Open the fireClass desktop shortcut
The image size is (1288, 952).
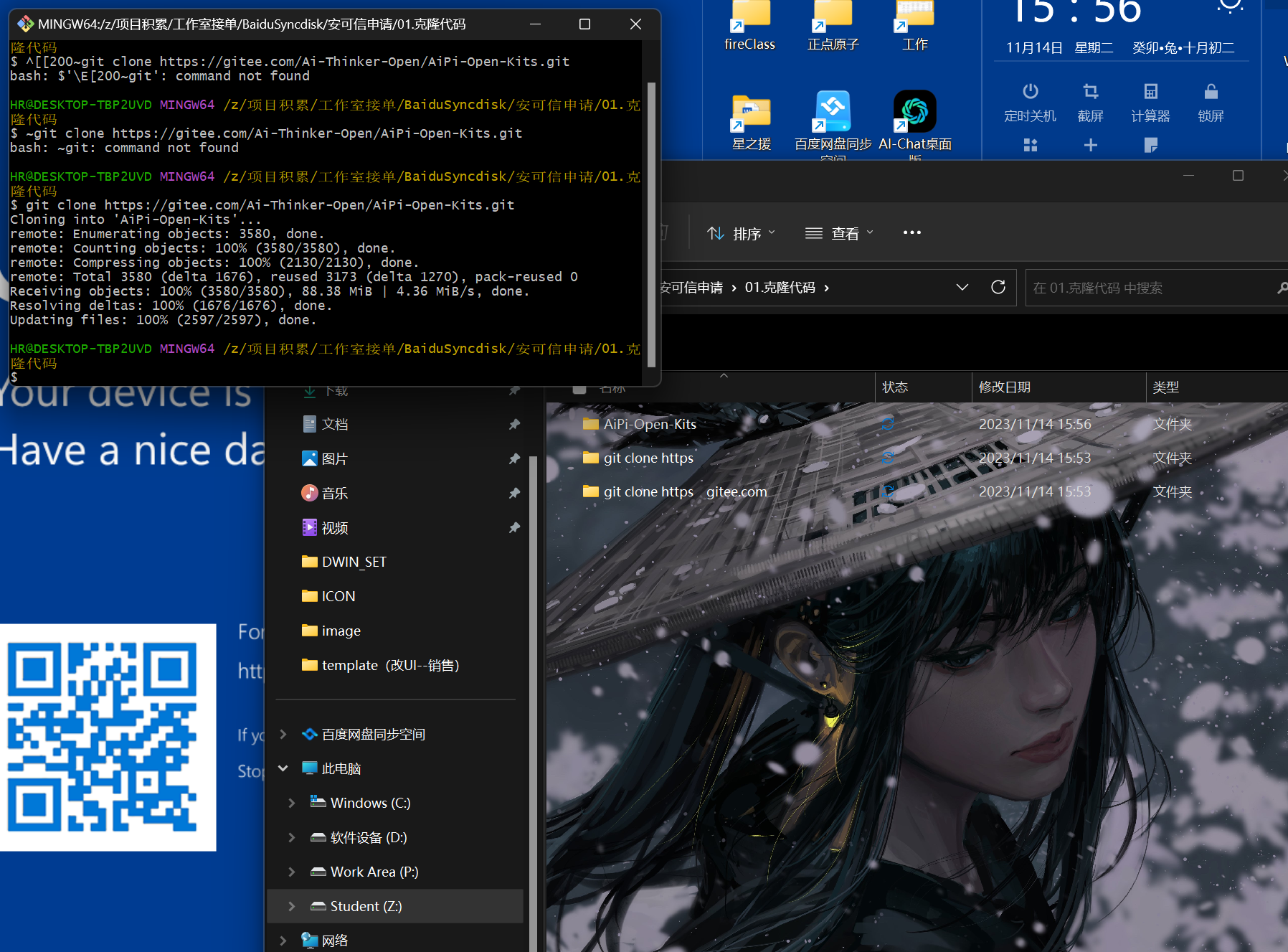point(750,26)
